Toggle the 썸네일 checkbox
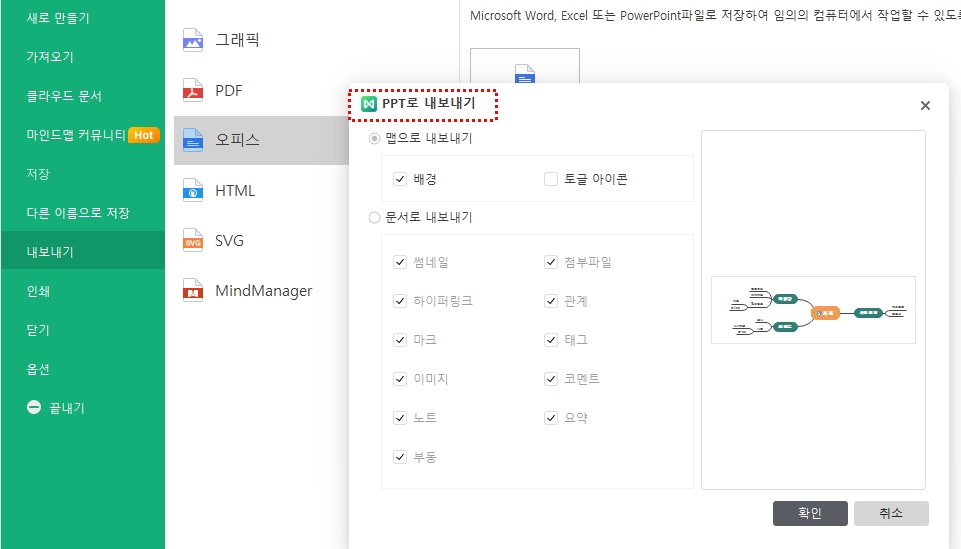The image size is (961, 549). point(400,262)
